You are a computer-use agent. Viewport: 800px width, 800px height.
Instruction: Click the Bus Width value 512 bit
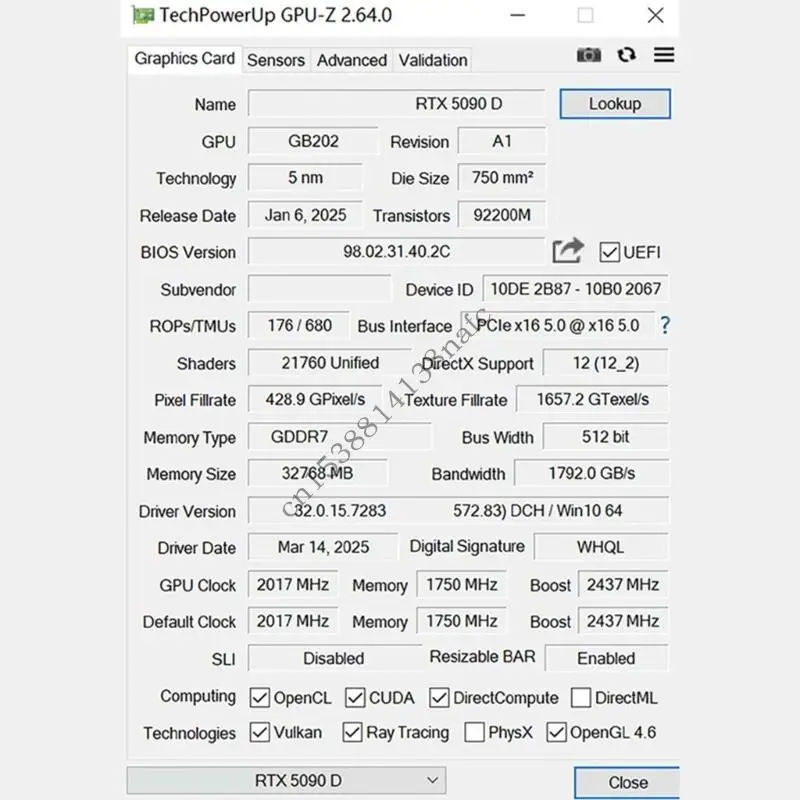pyautogui.click(x=606, y=437)
